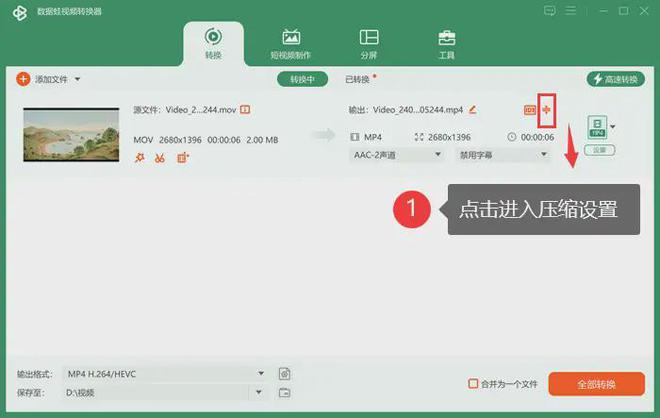View source file info icon
Image resolution: width=660 pixels, height=418 pixels.
pos(245,109)
